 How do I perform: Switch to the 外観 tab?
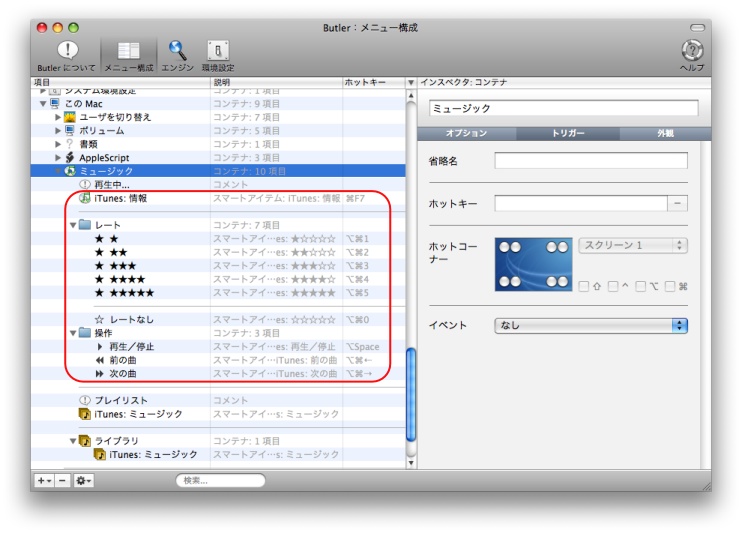point(665,133)
